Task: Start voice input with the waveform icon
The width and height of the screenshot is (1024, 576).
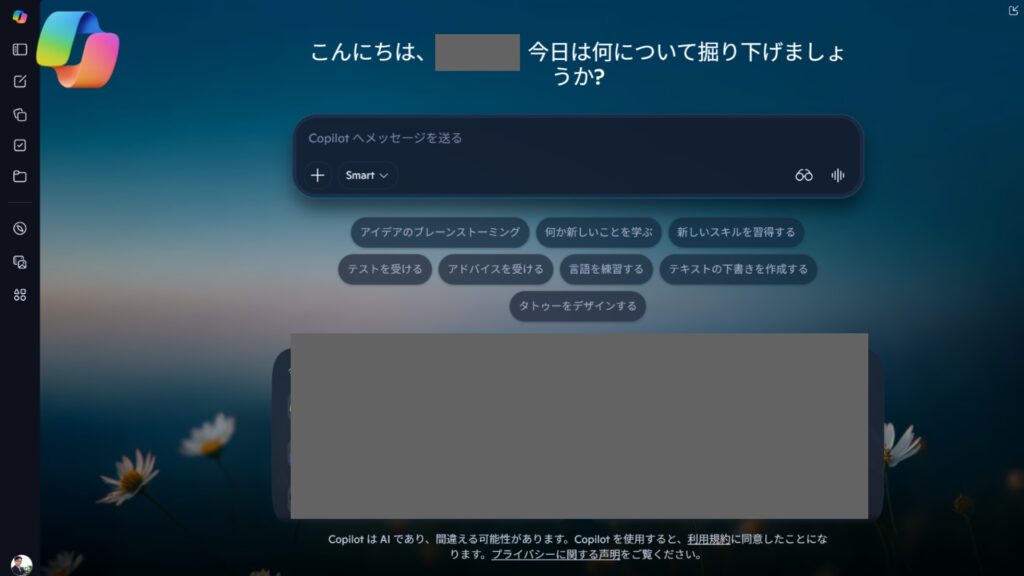Action: pyautogui.click(x=838, y=175)
